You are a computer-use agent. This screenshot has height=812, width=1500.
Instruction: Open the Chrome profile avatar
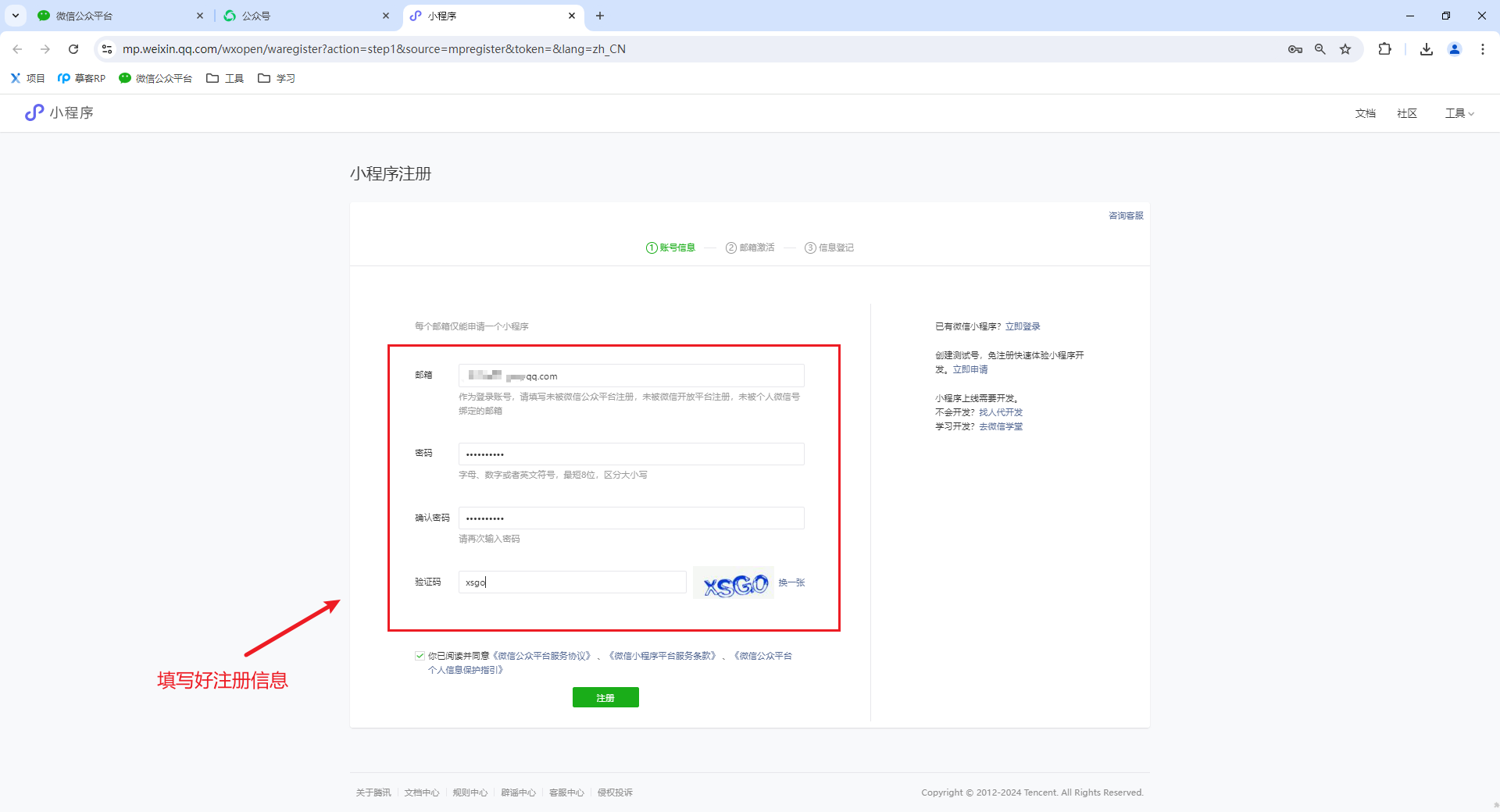pos(1455,49)
